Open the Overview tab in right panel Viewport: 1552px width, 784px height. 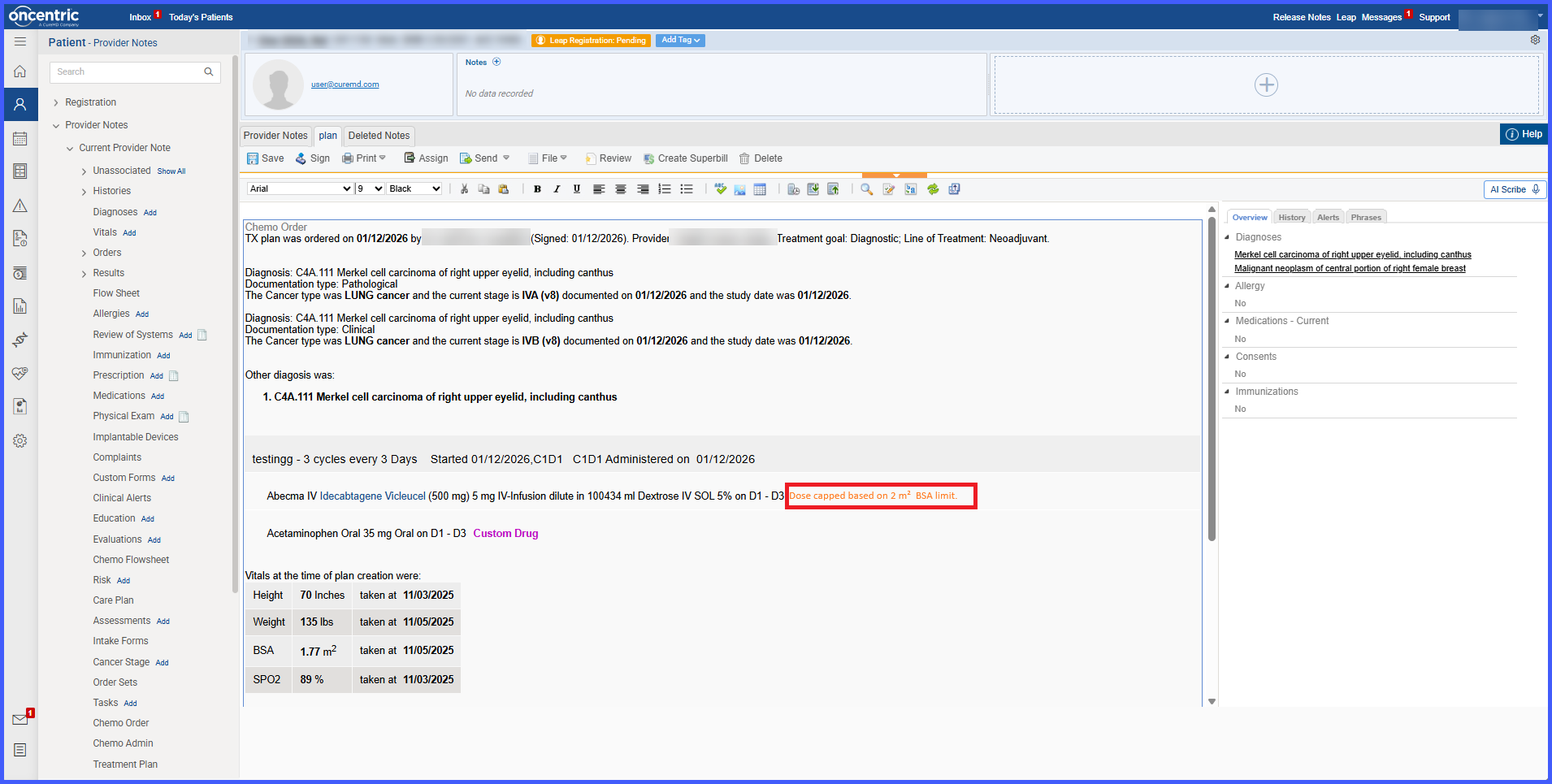[x=1249, y=217]
